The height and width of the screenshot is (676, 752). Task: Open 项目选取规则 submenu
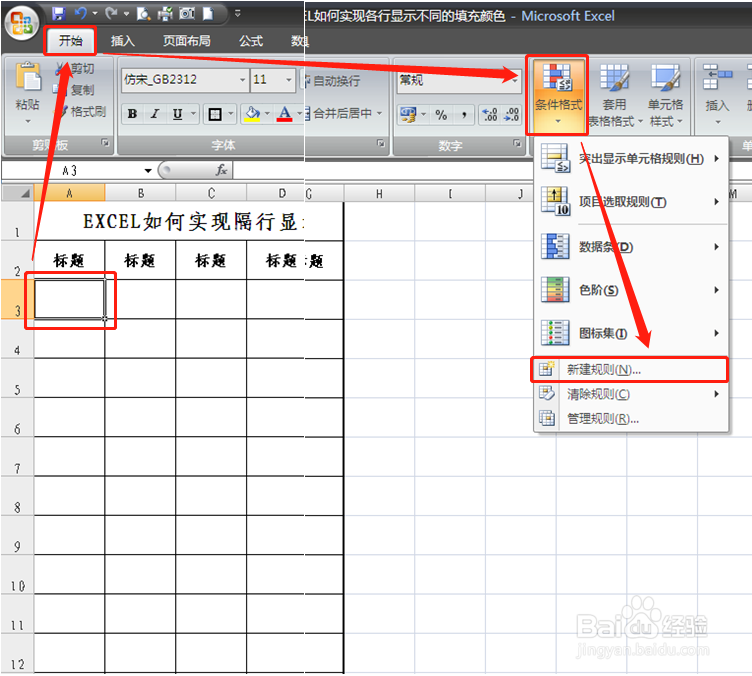point(631,202)
